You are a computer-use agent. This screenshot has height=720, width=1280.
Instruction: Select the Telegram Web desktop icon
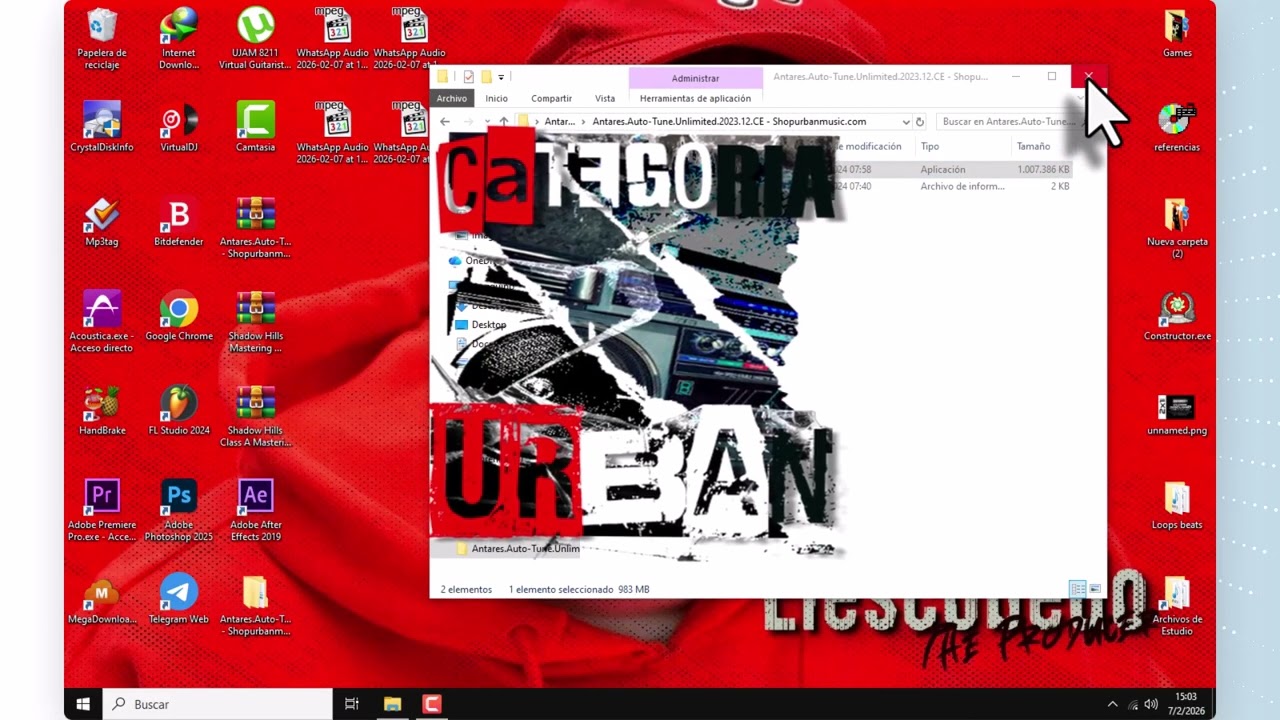[179, 599]
